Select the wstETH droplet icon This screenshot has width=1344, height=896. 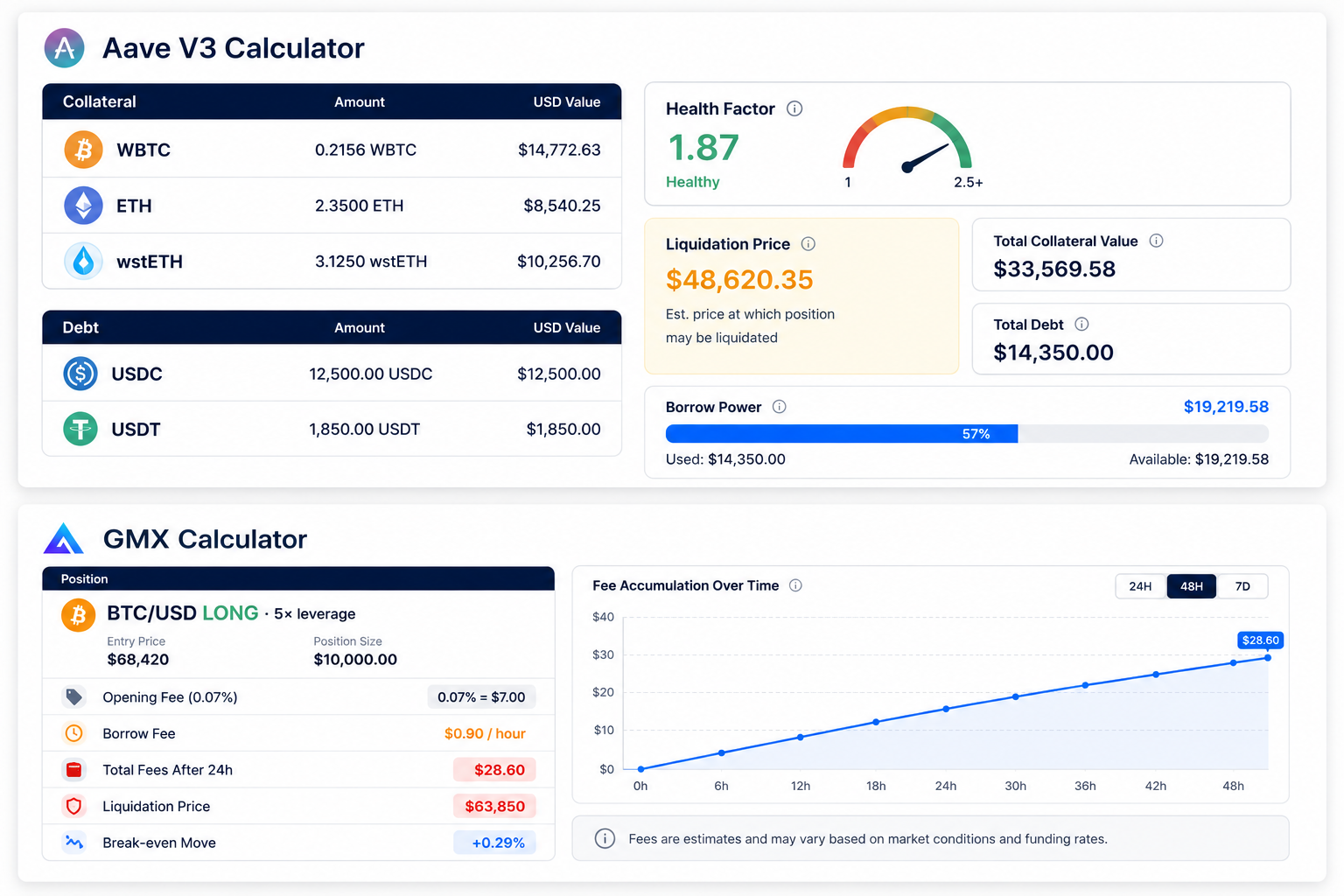pyautogui.click(x=83, y=261)
